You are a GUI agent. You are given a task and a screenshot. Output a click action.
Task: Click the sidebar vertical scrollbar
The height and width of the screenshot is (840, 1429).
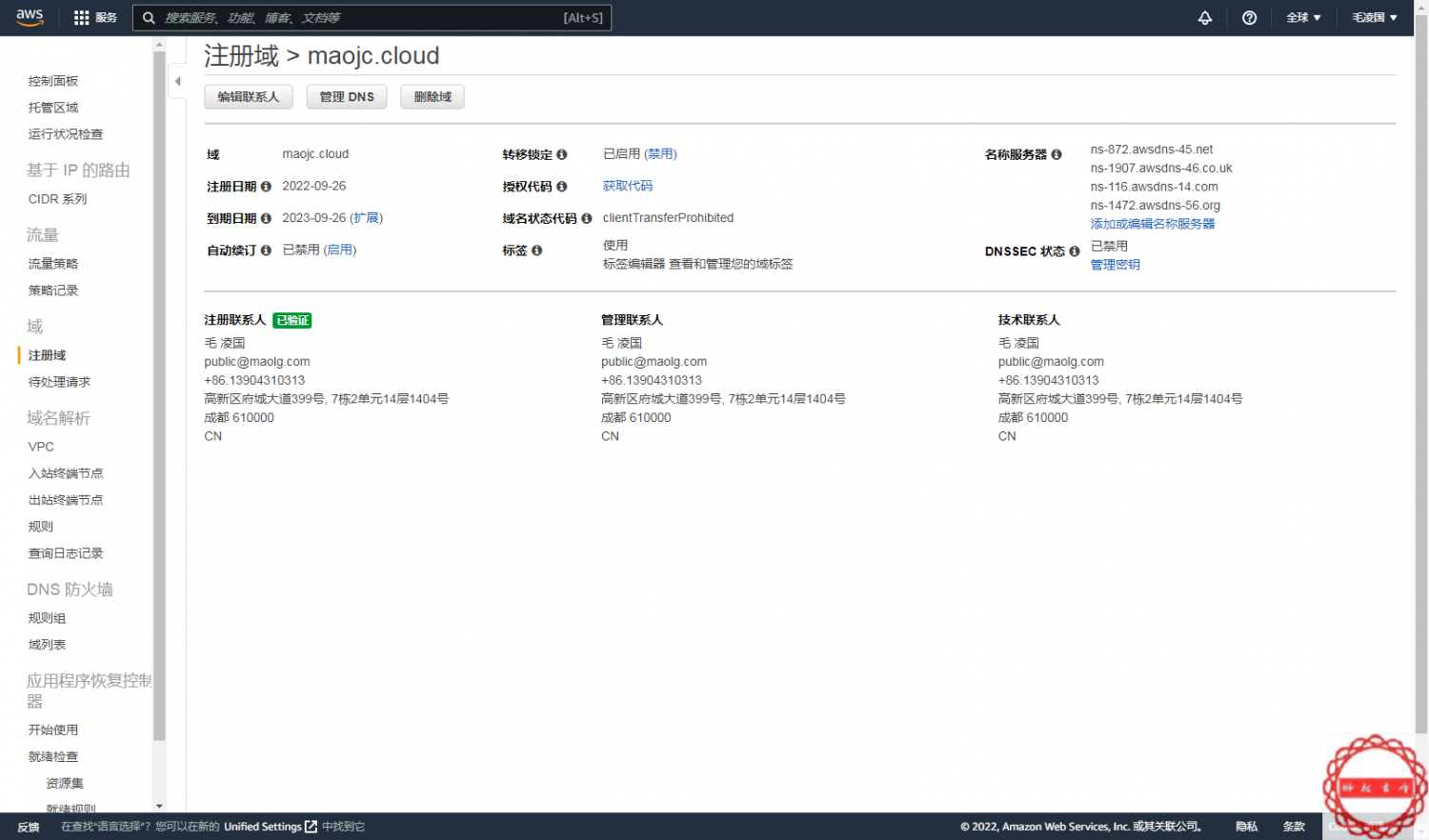[x=159, y=395]
